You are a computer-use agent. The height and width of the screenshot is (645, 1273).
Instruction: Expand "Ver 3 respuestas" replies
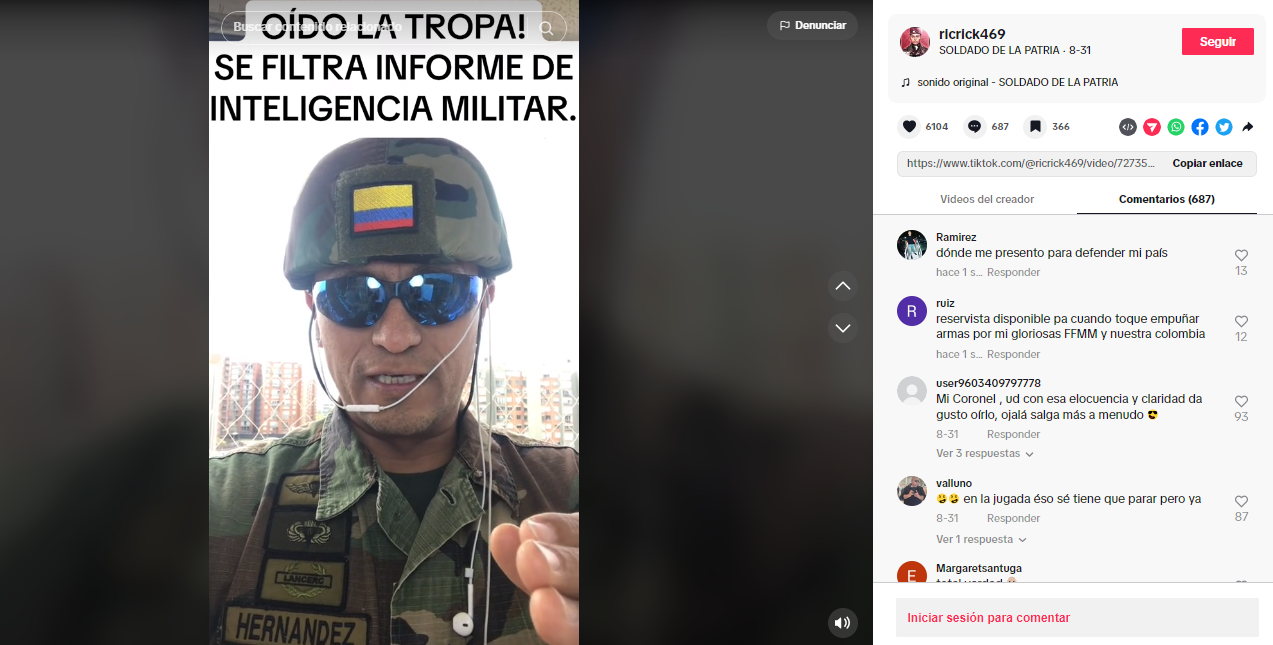click(985, 454)
